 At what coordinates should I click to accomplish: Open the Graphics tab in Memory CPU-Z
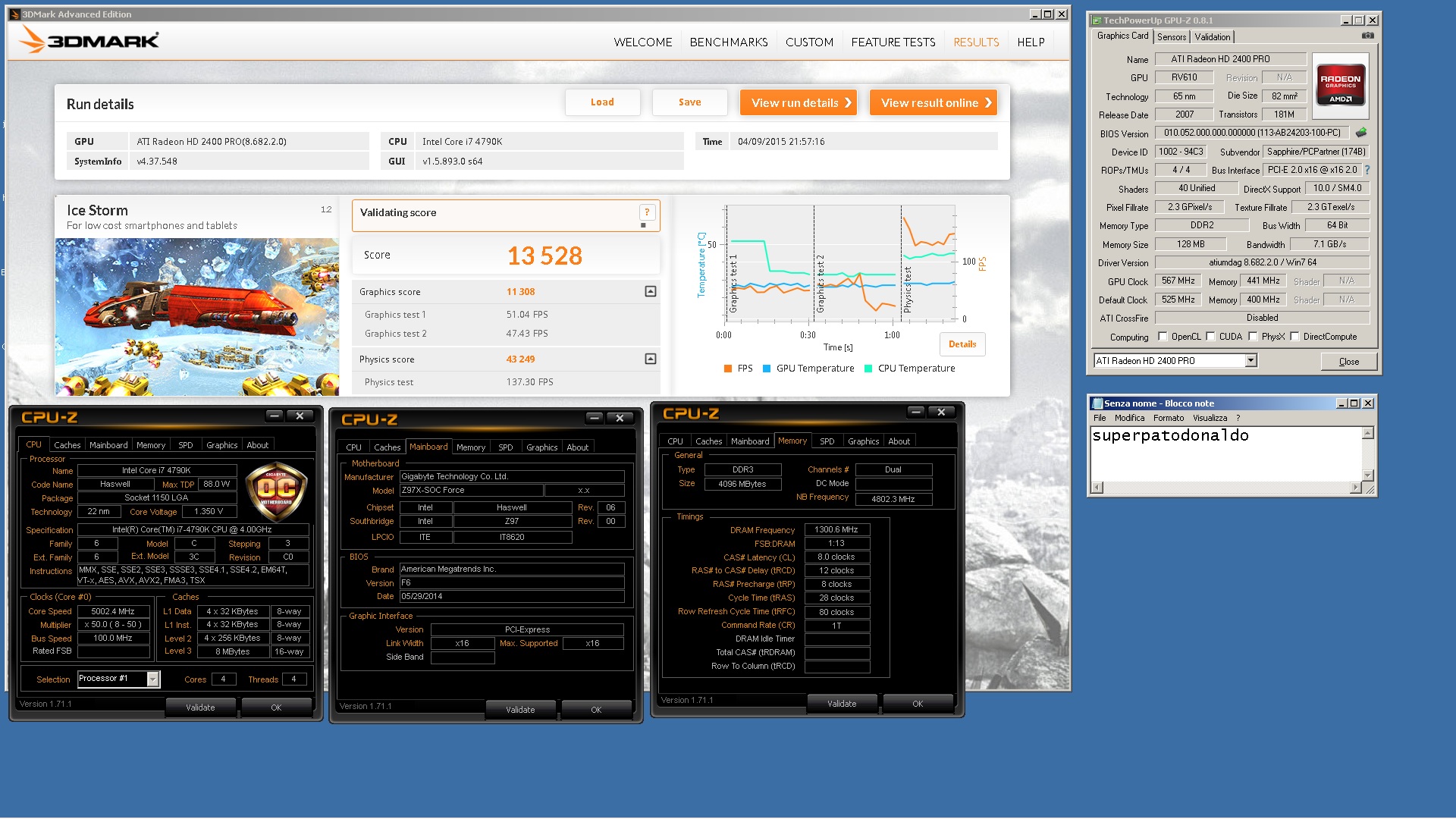click(863, 441)
